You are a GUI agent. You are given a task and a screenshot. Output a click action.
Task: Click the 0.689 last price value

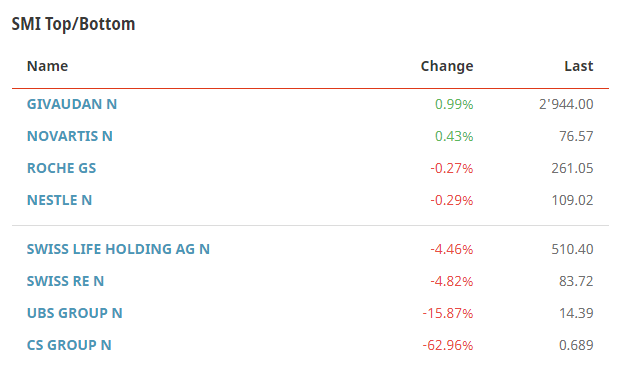click(x=576, y=346)
